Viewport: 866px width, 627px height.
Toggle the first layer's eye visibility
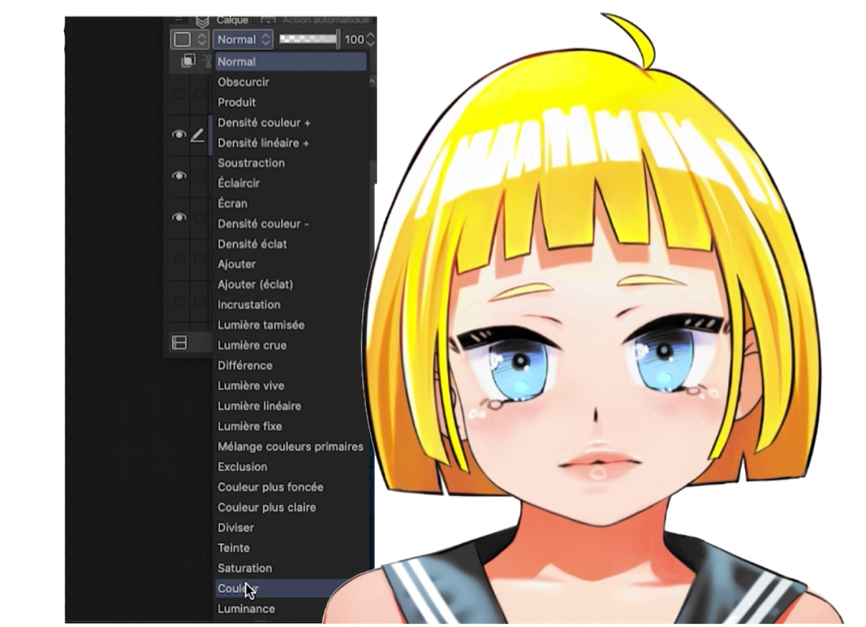(x=179, y=135)
